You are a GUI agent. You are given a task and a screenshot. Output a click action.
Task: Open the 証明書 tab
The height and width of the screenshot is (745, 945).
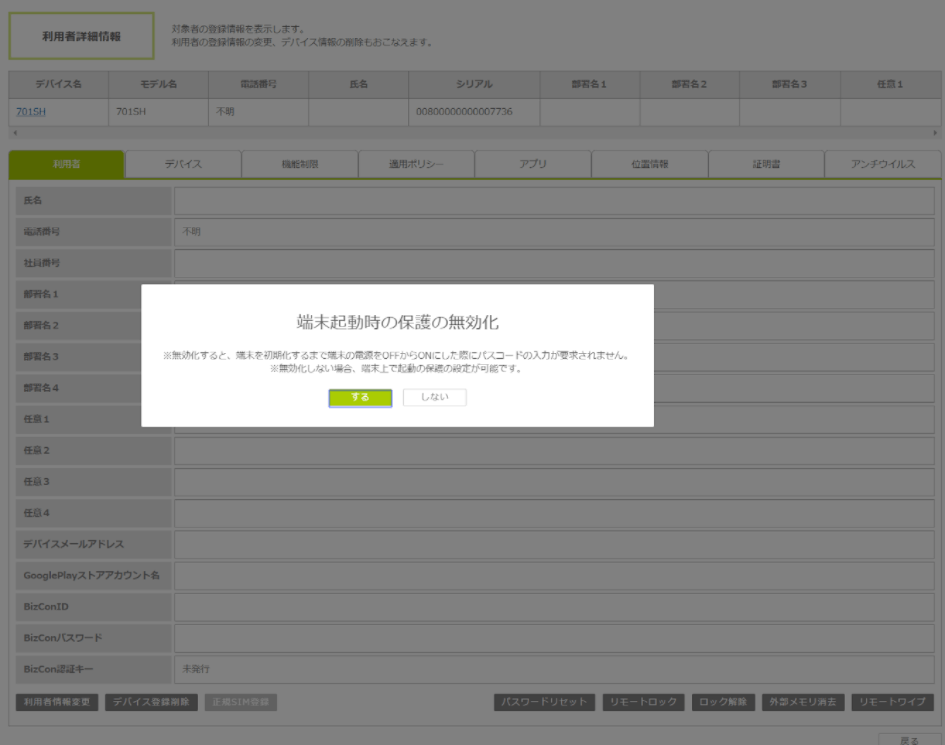tap(766, 164)
